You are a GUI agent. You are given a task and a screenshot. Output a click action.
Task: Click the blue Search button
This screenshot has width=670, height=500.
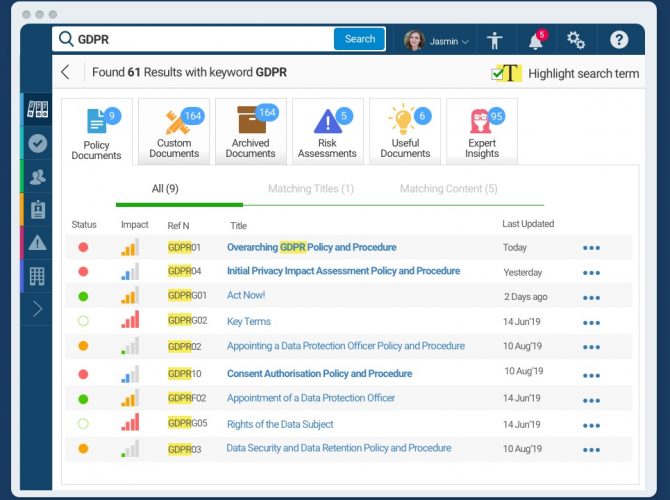pyautogui.click(x=360, y=39)
